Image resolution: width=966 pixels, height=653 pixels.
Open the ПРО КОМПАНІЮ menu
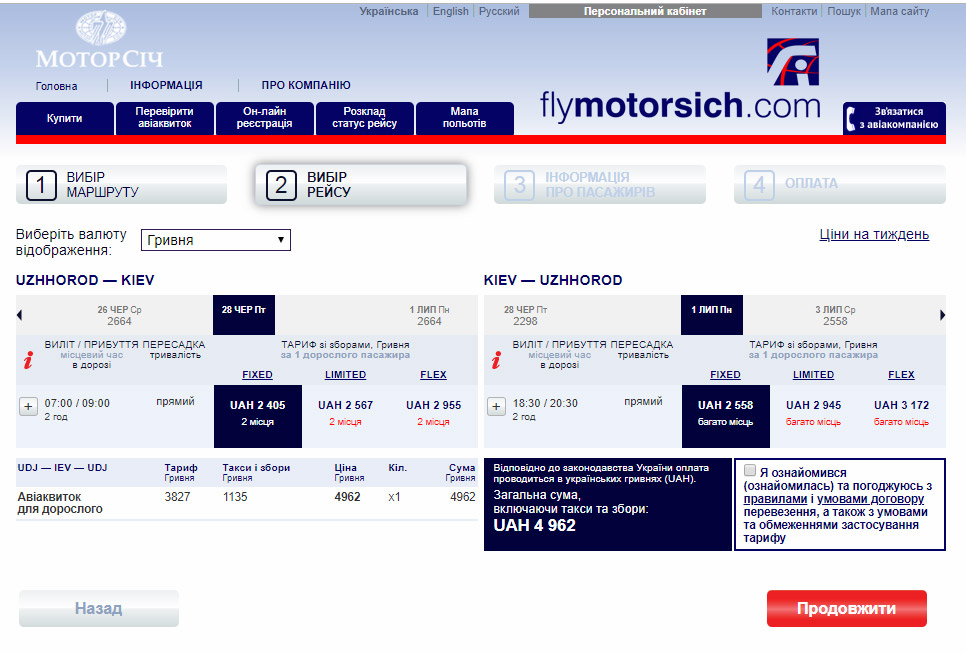[x=306, y=85]
